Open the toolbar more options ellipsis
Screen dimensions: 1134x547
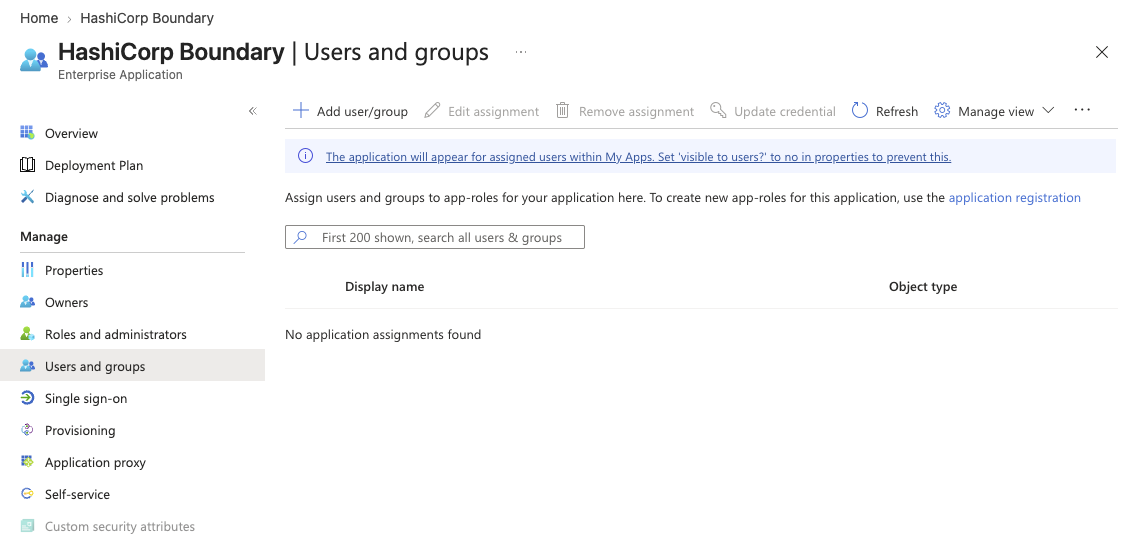pos(1082,110)
